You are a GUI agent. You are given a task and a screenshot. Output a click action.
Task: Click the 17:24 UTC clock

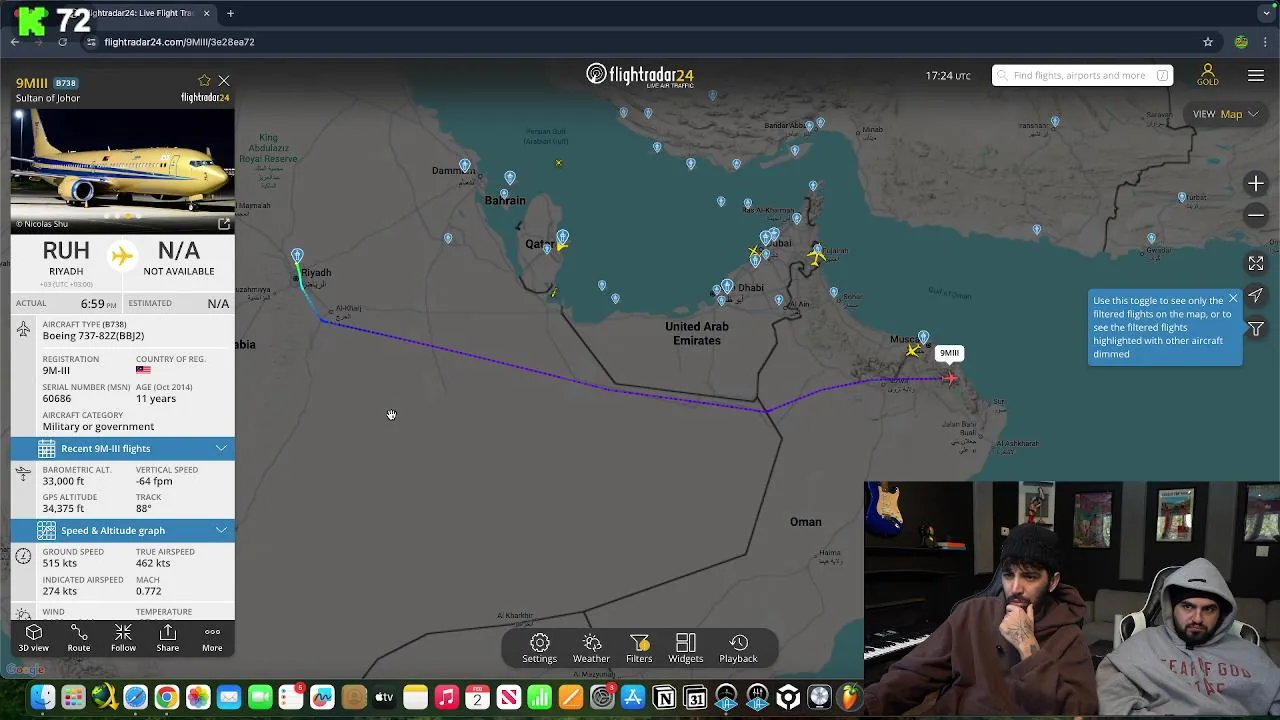coord(948,76)
